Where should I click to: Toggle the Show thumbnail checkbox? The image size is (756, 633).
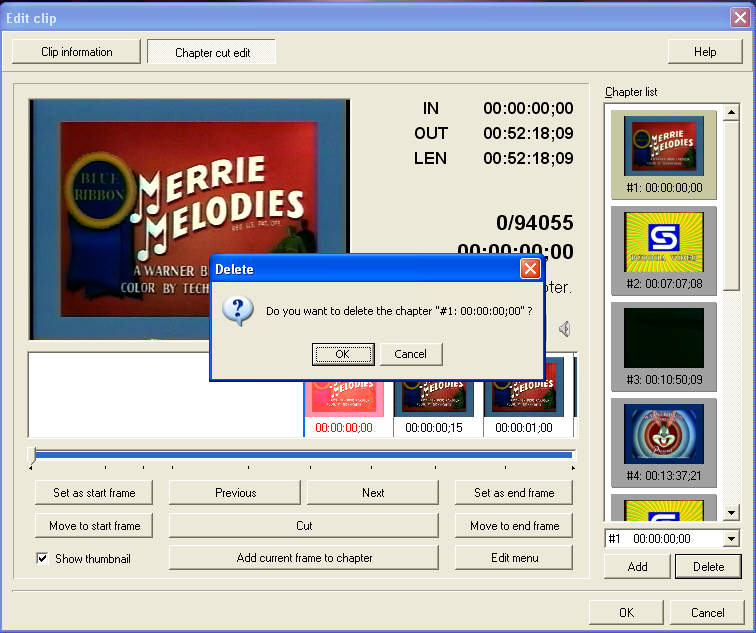coord(42,558)
